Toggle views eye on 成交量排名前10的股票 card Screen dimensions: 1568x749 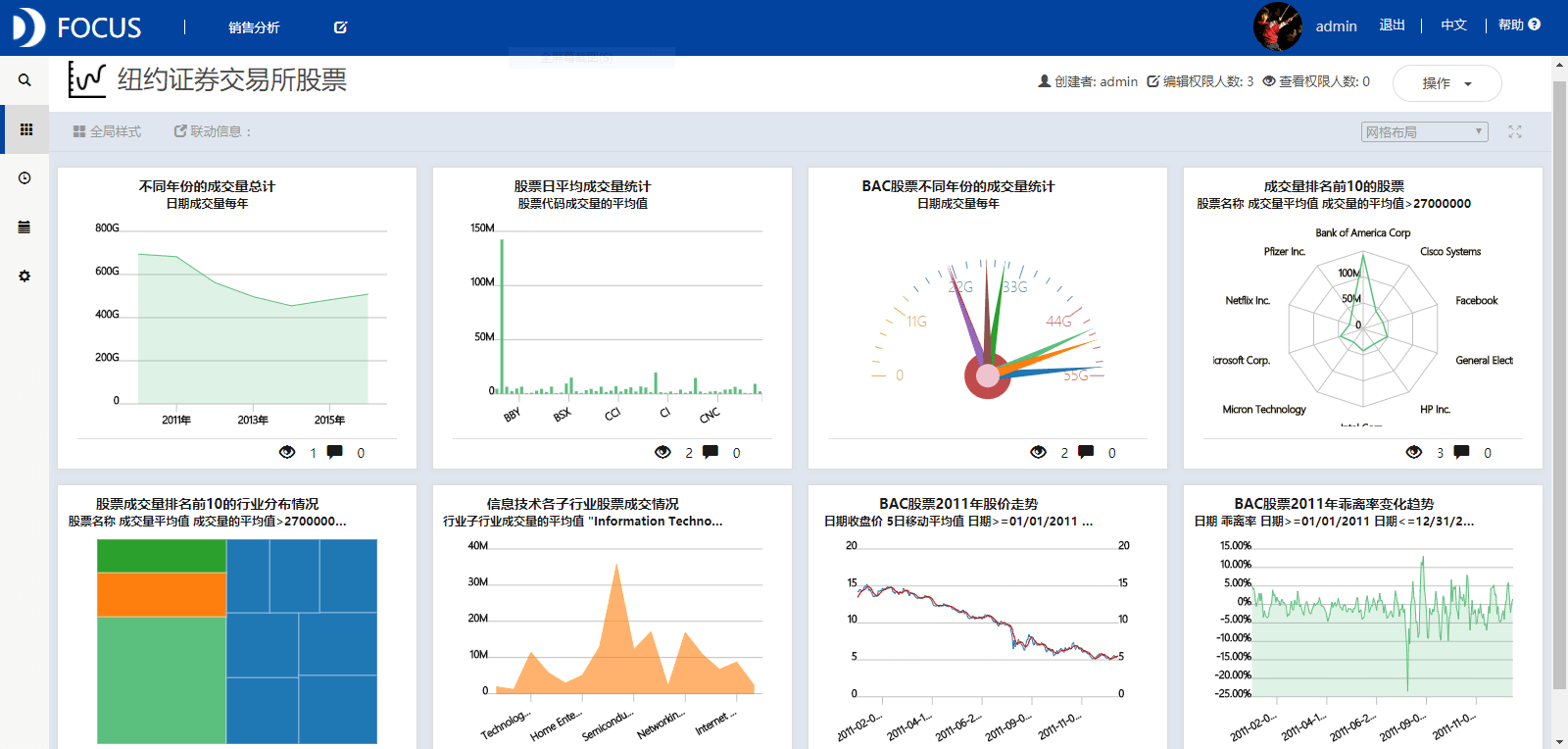point(1414,452)
